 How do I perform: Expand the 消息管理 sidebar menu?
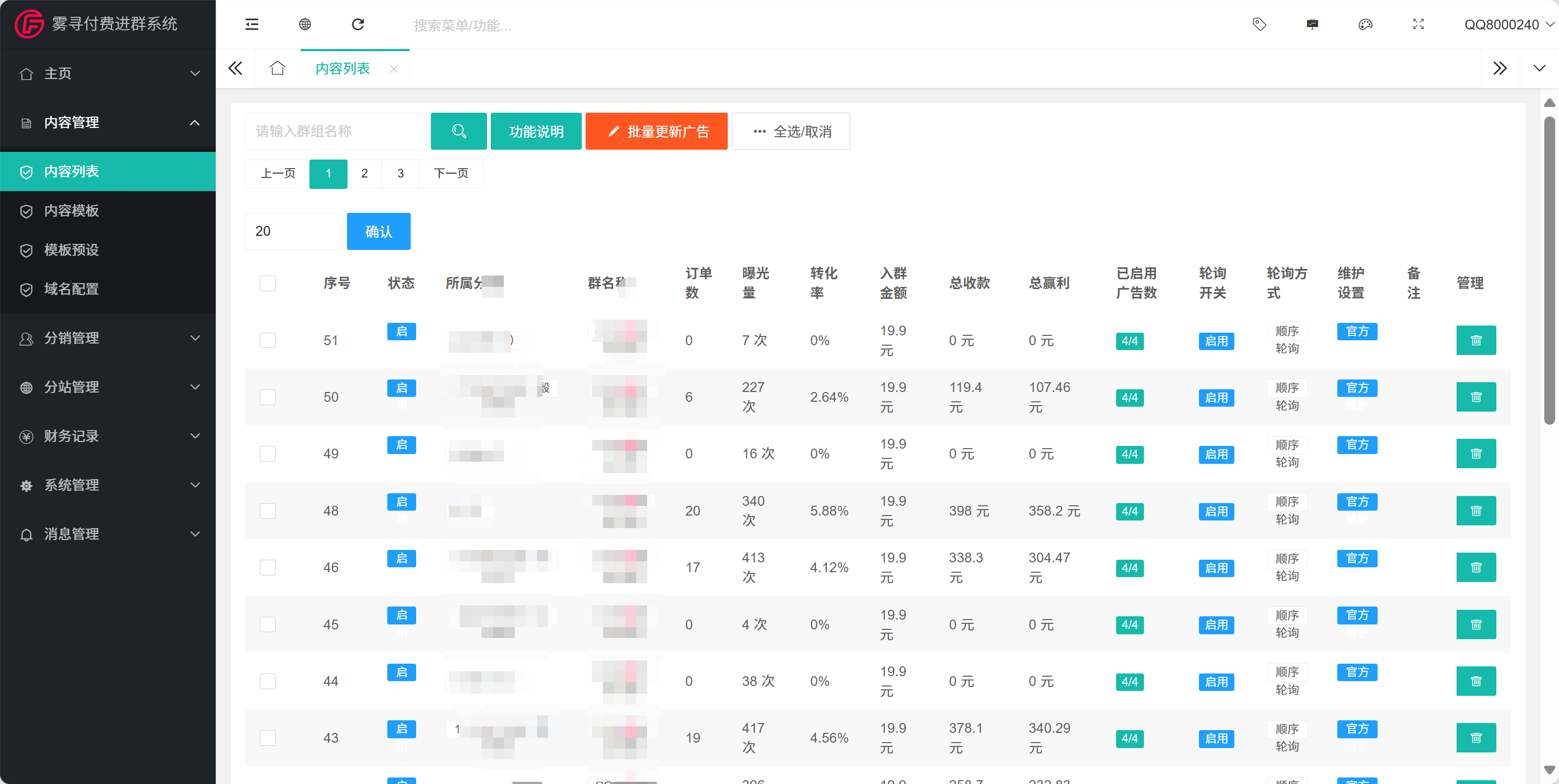click(x=108, y=534)
